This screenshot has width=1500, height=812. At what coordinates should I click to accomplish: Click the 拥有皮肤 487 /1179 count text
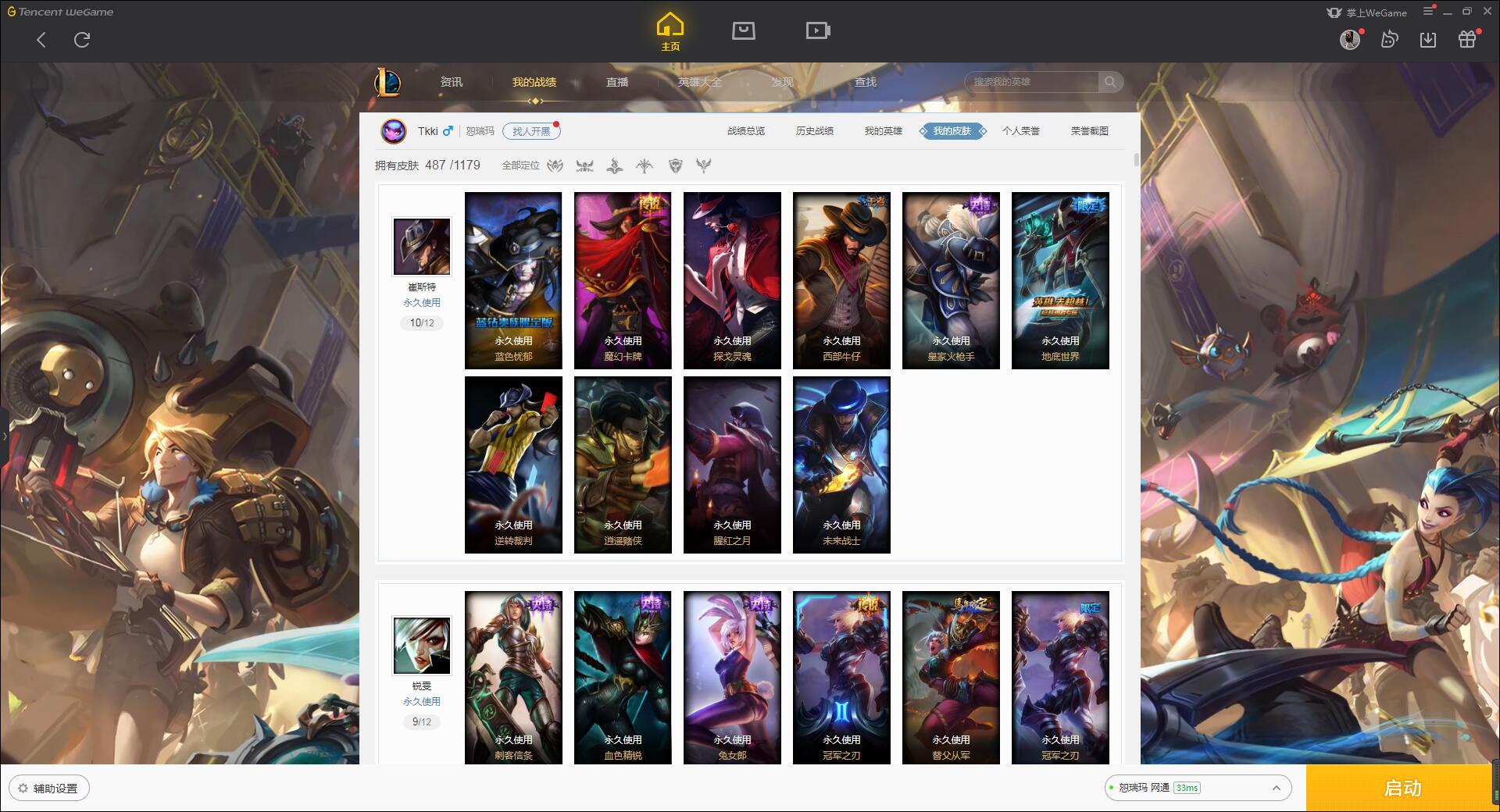pyautogui.click(x=427, y=166)
